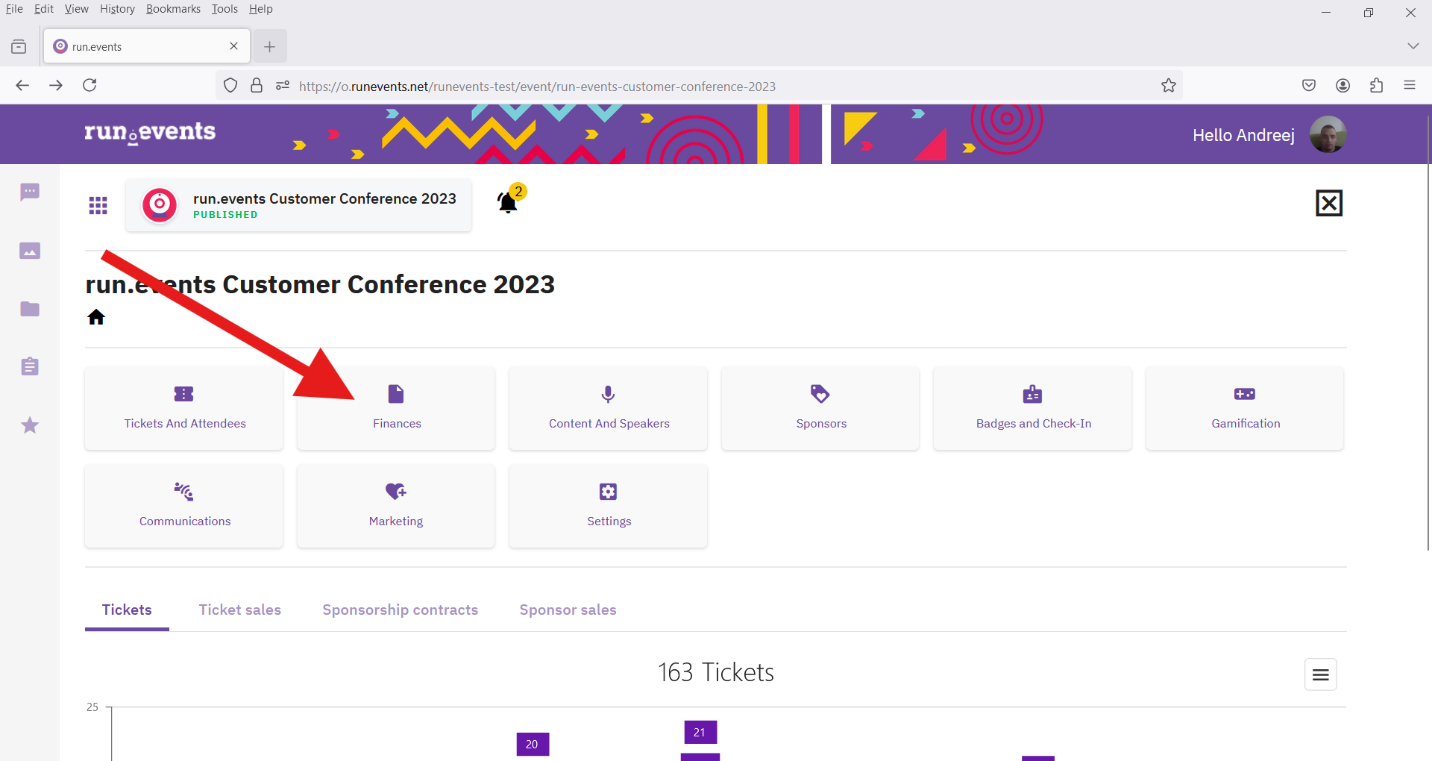Switch to the Ticket sales tab

[x=240, y=610]
